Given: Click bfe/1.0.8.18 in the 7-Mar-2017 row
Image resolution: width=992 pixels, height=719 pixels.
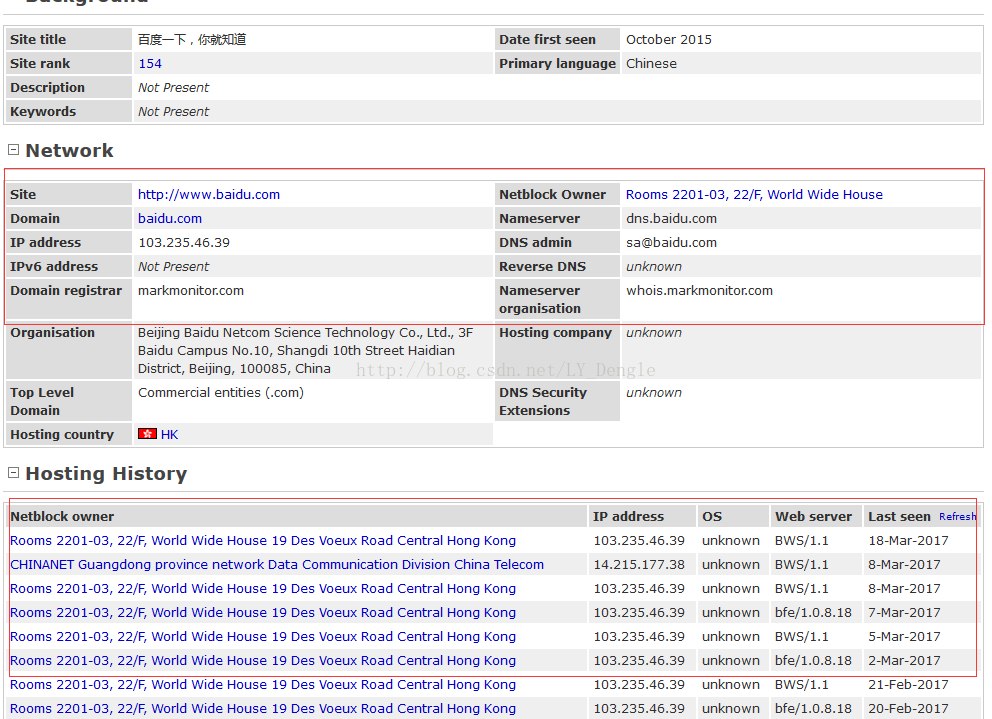Looking at the screenshot, I should 813,613.
